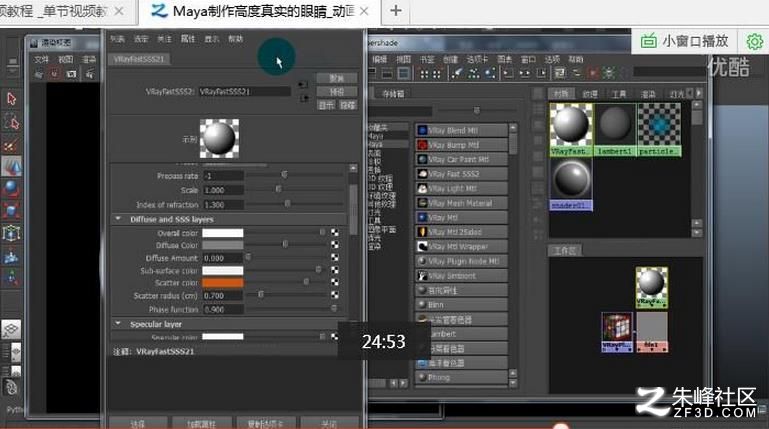
Task: Toggle the Diffuse Amount map checker button
Action: pos(335,257)
